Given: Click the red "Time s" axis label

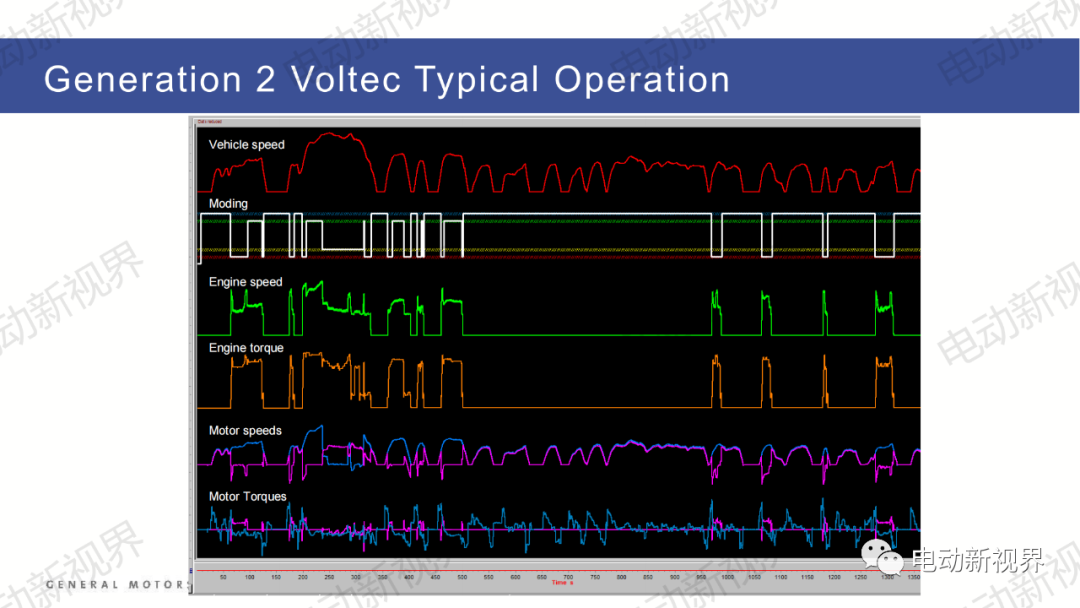Looking at the screenshot, I should [562, 583].
